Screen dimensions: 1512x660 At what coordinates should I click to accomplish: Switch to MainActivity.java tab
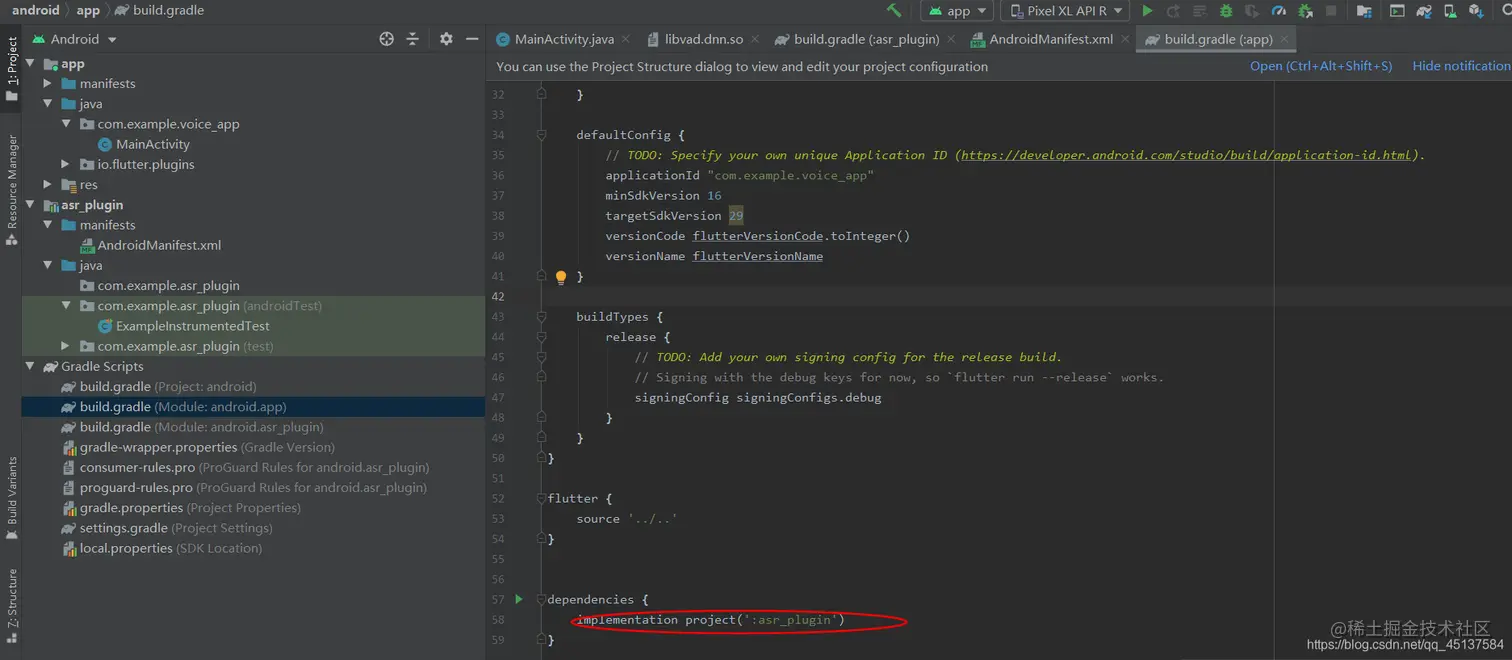point(564,40)
